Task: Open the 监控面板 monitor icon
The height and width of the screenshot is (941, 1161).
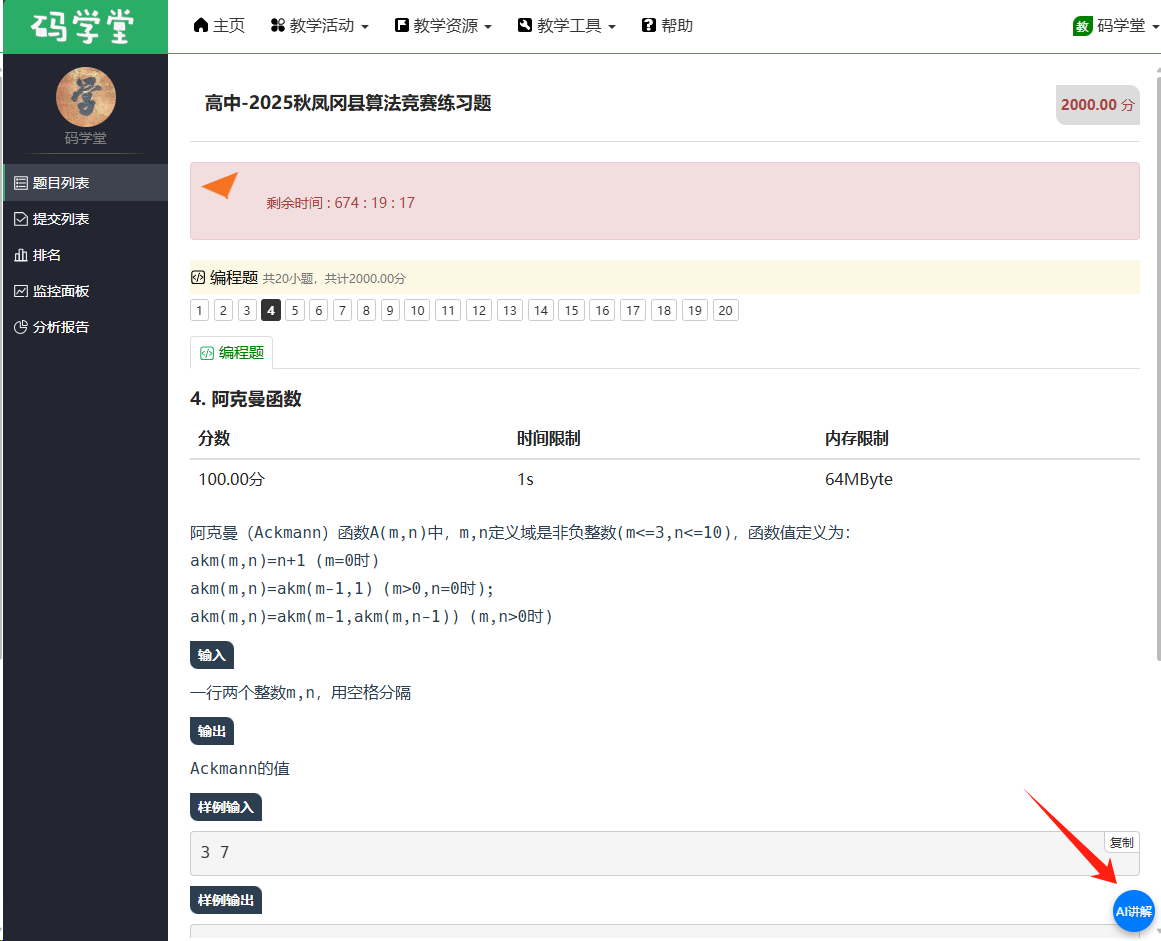Action: (x=21, y=291)
